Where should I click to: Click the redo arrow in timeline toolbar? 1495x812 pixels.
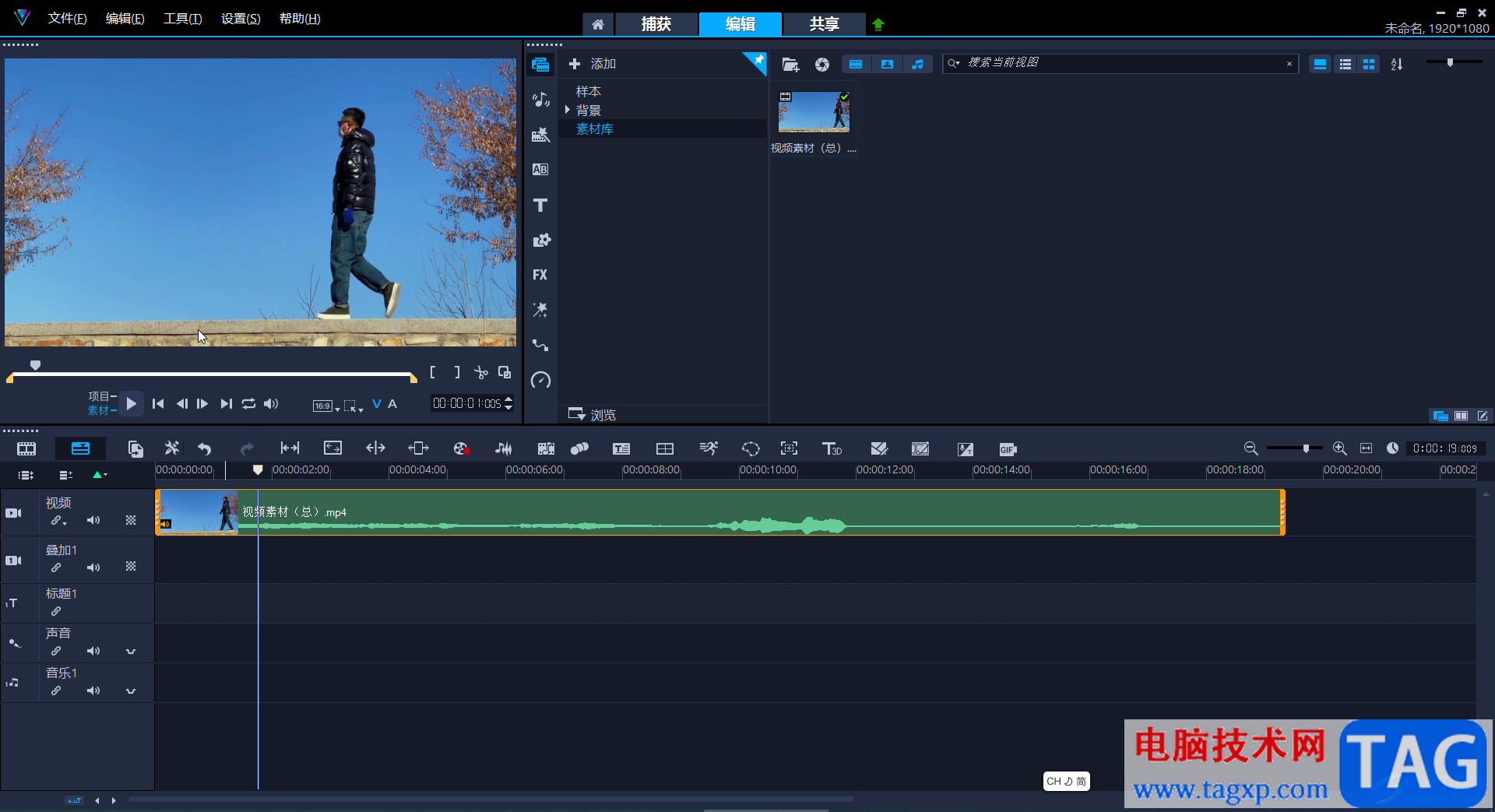pos(247,448)
